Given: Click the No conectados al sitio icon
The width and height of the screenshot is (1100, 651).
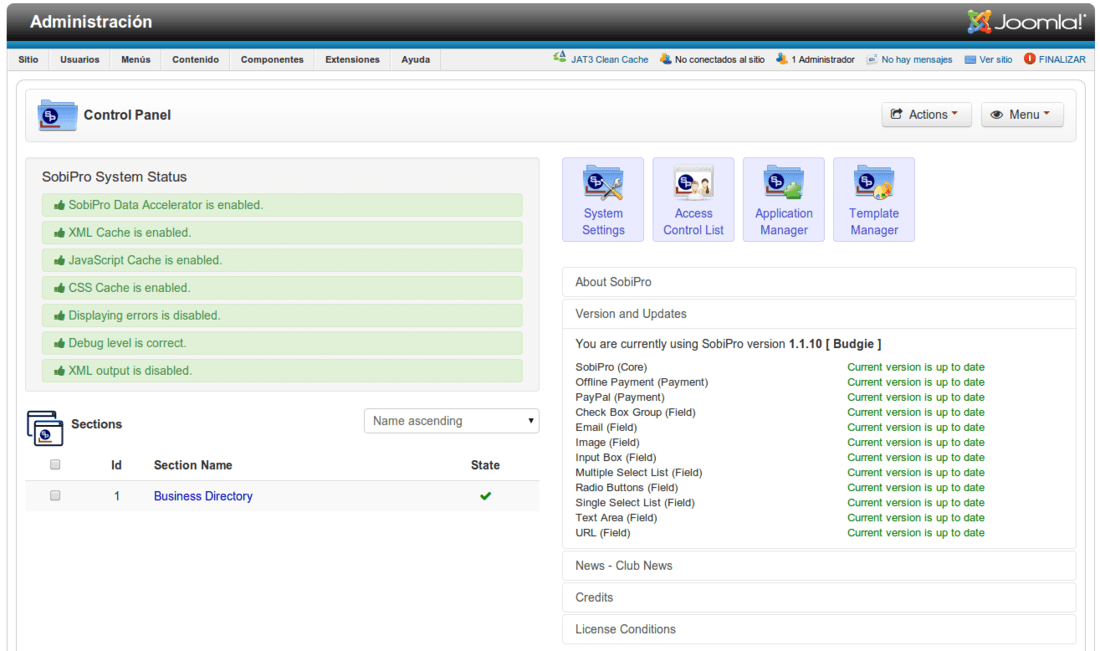Looking at the screenshot, I should pos(665,59).
